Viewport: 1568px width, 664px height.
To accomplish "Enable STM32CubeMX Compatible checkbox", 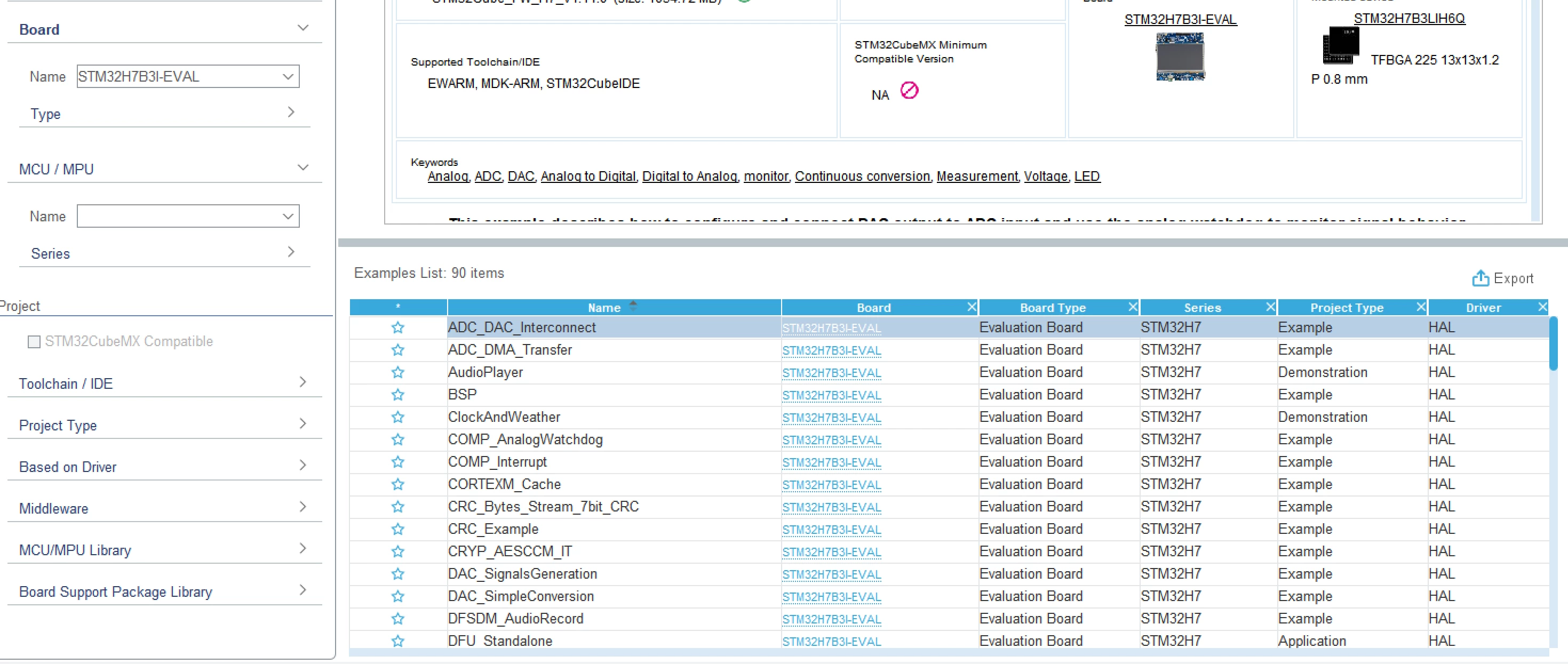I will pos(34,341).
